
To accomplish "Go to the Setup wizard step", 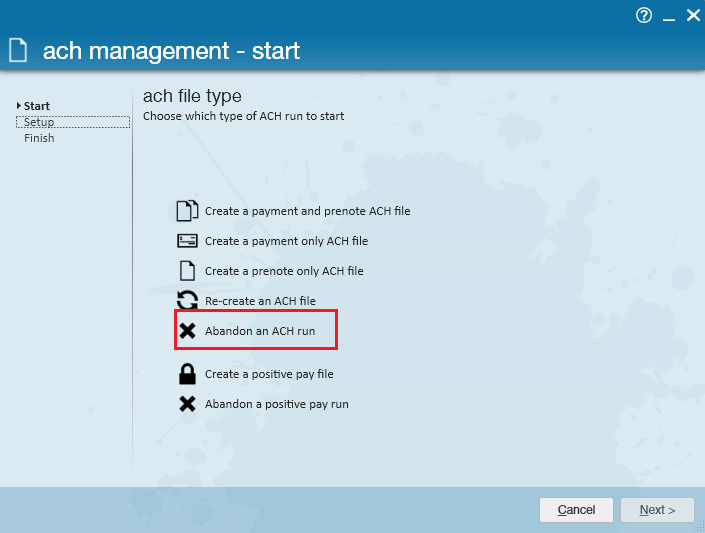I will (73, 122).
